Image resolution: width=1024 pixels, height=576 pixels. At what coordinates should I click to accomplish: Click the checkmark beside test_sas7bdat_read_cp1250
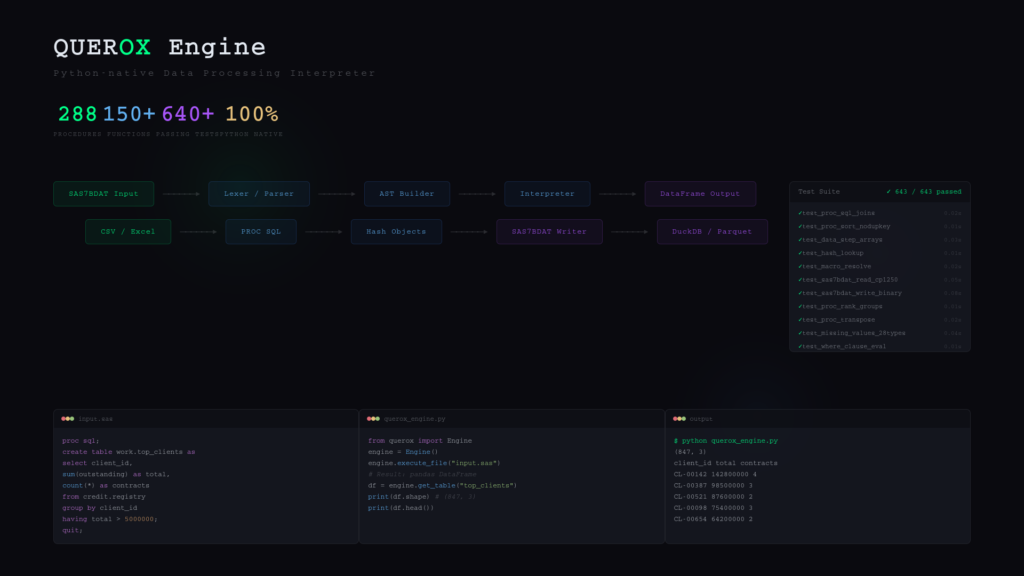[800, 280]
